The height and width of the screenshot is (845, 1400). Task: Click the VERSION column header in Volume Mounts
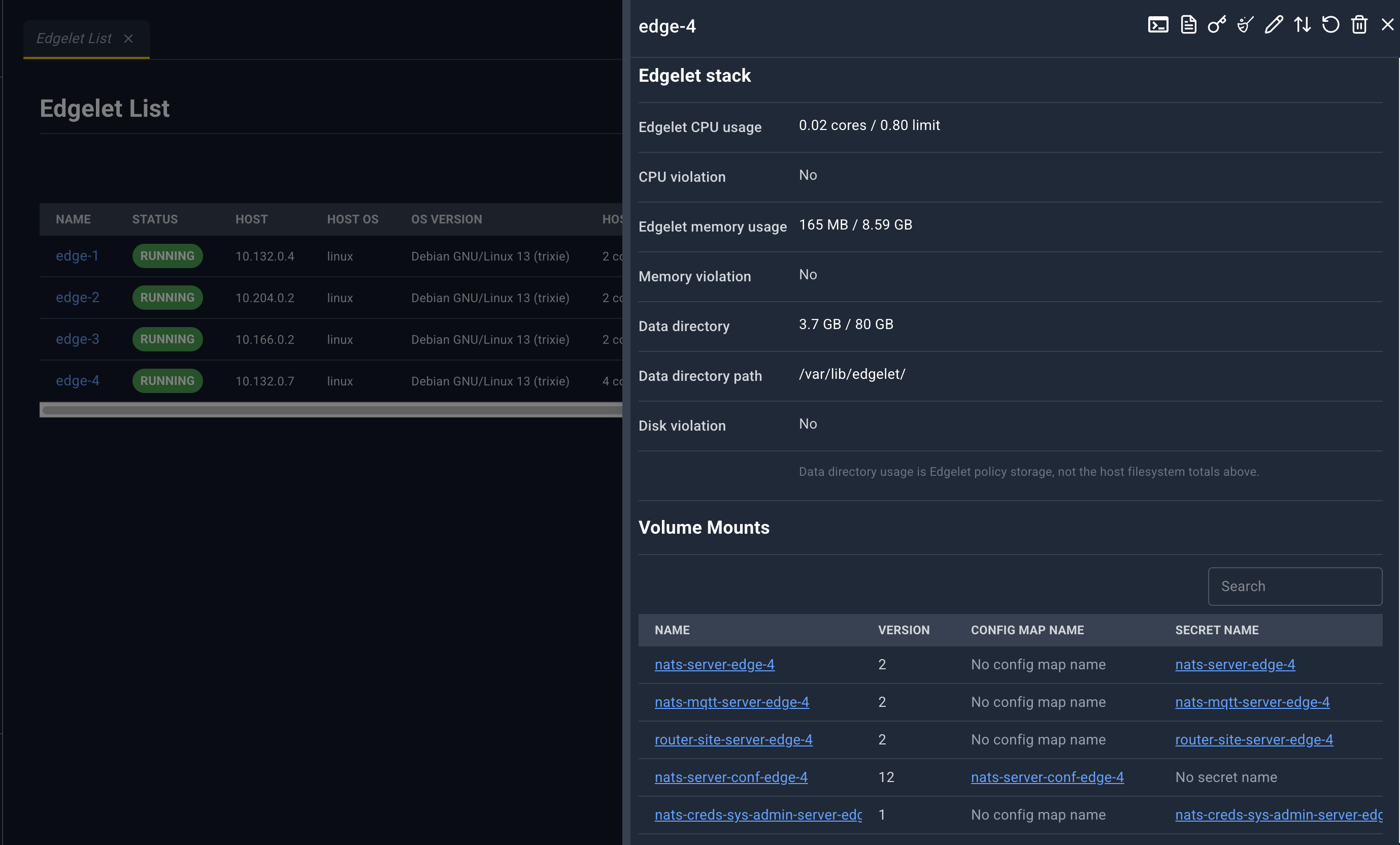[x=904, y=630]
